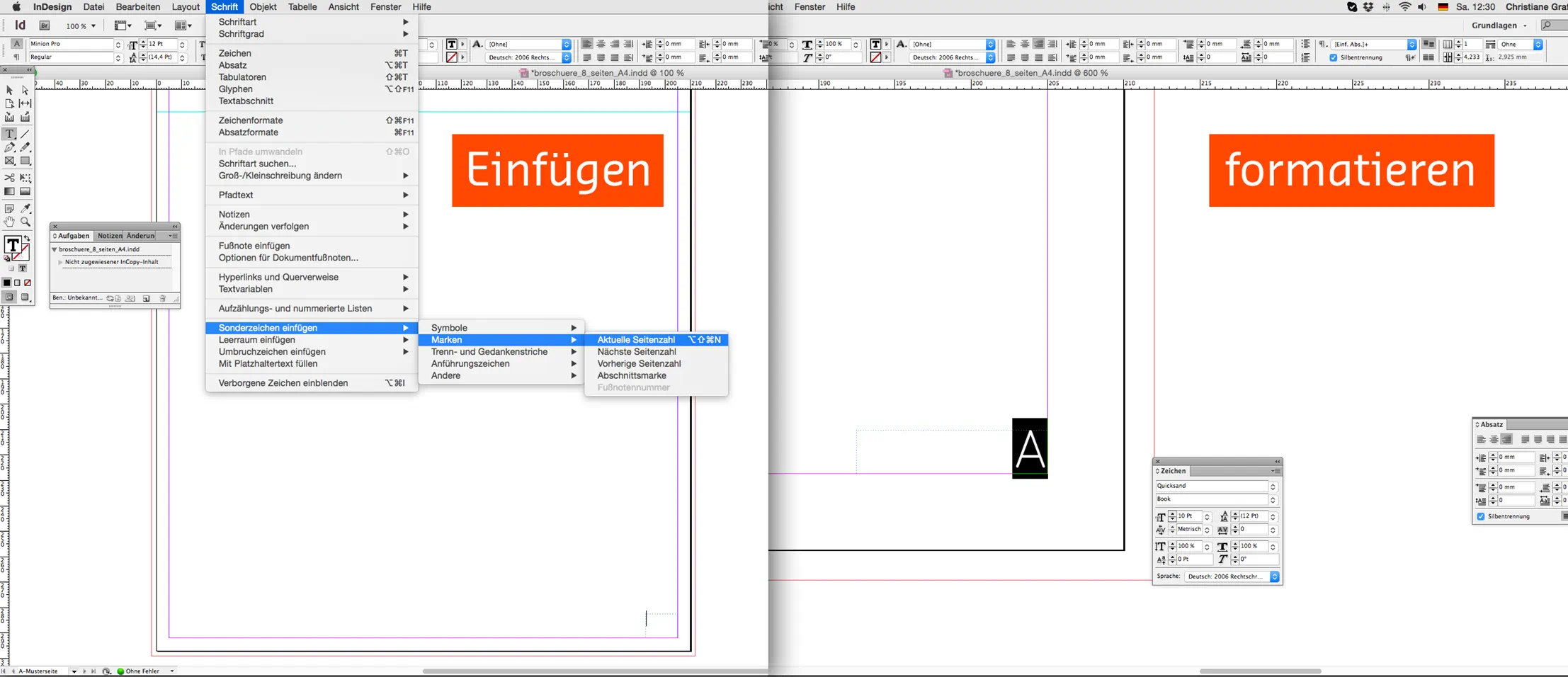Select the Gradient tool
Viewport: 1568px width, 677px height.
(x=10, y=190)
